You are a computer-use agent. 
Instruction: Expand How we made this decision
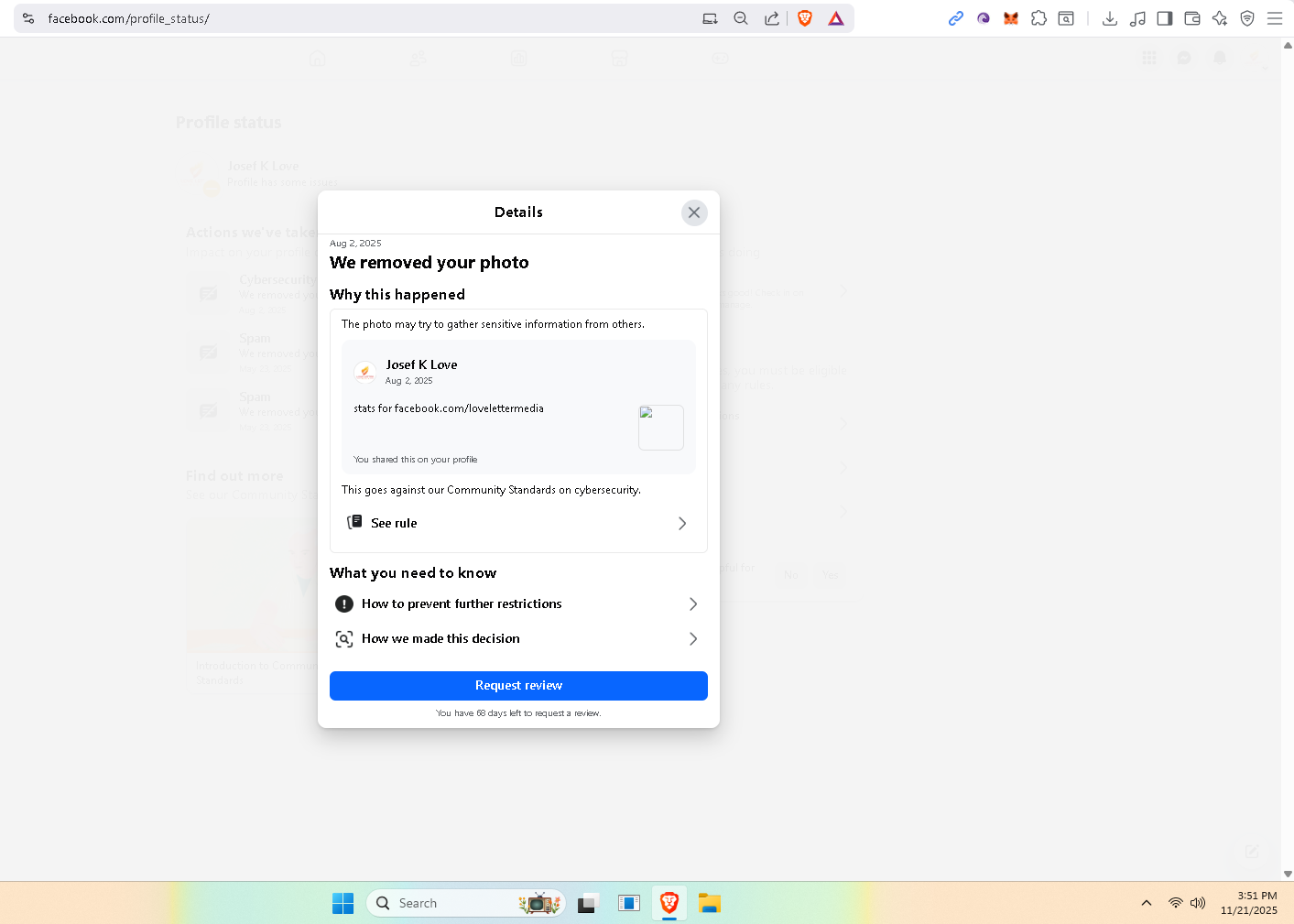click(x=518, y=638)
